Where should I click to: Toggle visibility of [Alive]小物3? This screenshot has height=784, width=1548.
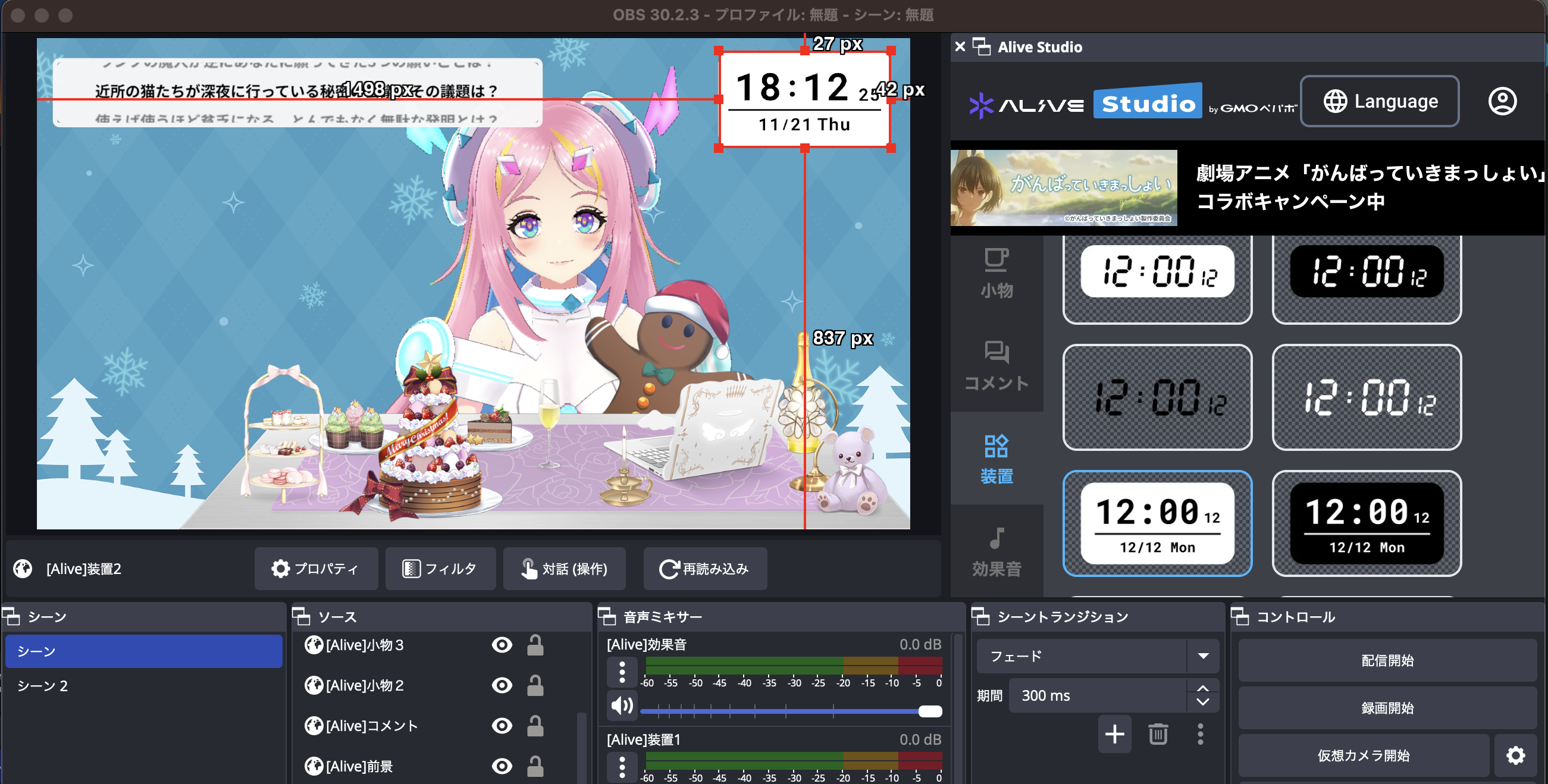click(502, 645)
